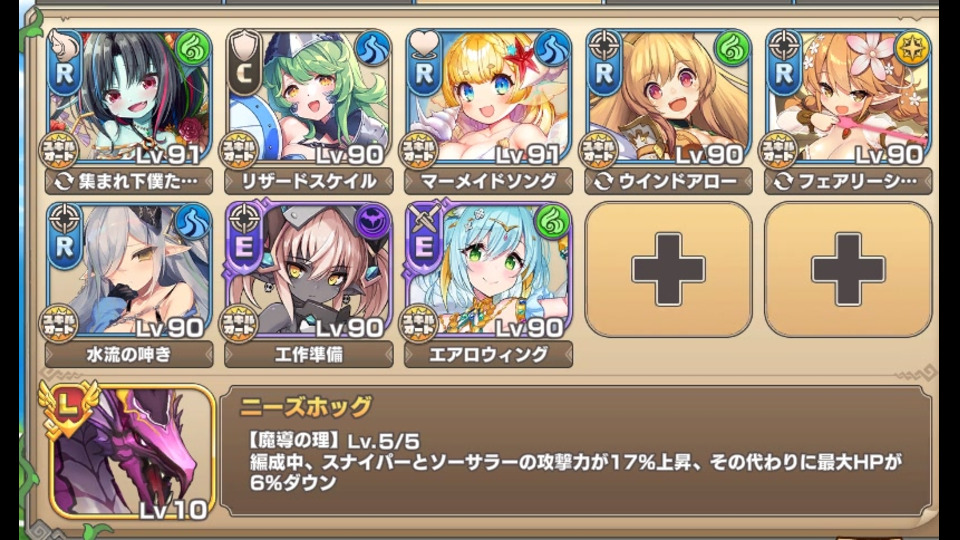Pick the フェアリーシ… fairy card
The width and height of the screenshot is (960, 540).
tap(849, 97)
